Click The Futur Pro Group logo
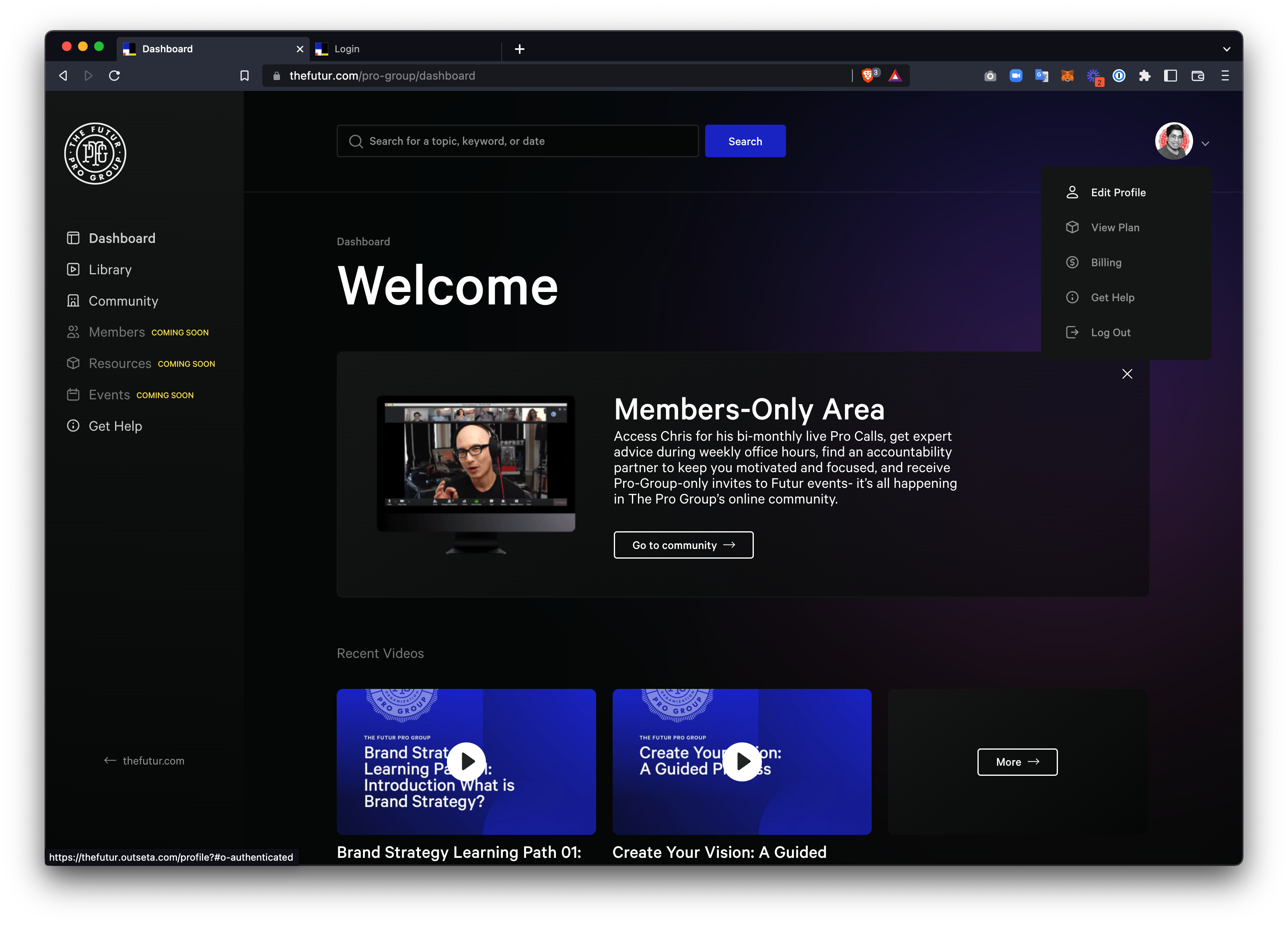The image size is (1288, 925). (95, 153)
